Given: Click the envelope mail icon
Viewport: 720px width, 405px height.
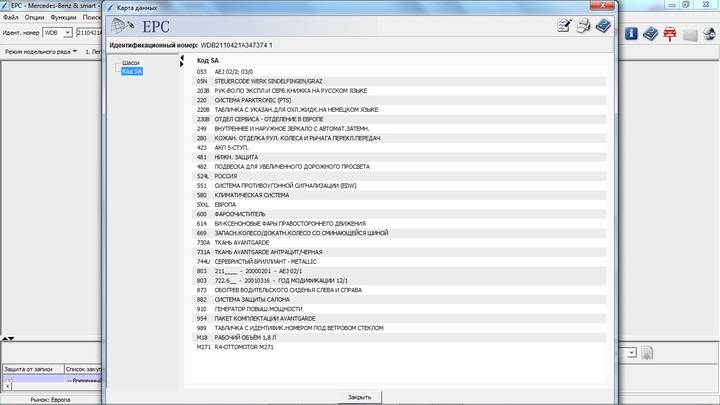Looking at the screenshot, I should click(689, 33).
